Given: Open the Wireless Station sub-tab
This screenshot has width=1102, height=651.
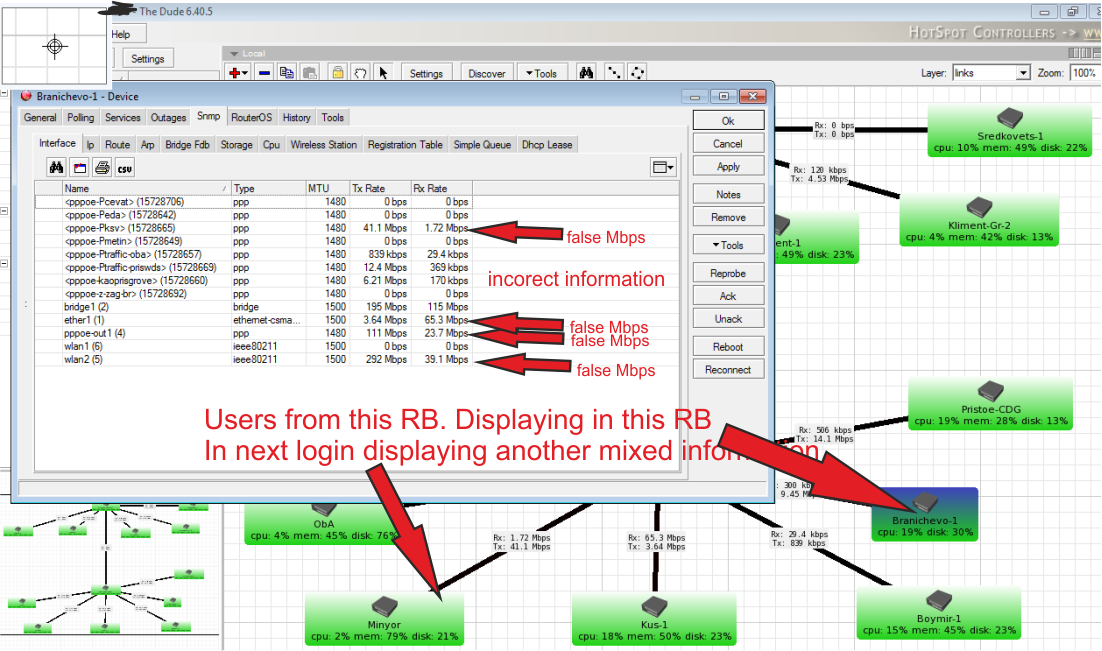Looking at the screenshot, I should coord(323,145).
